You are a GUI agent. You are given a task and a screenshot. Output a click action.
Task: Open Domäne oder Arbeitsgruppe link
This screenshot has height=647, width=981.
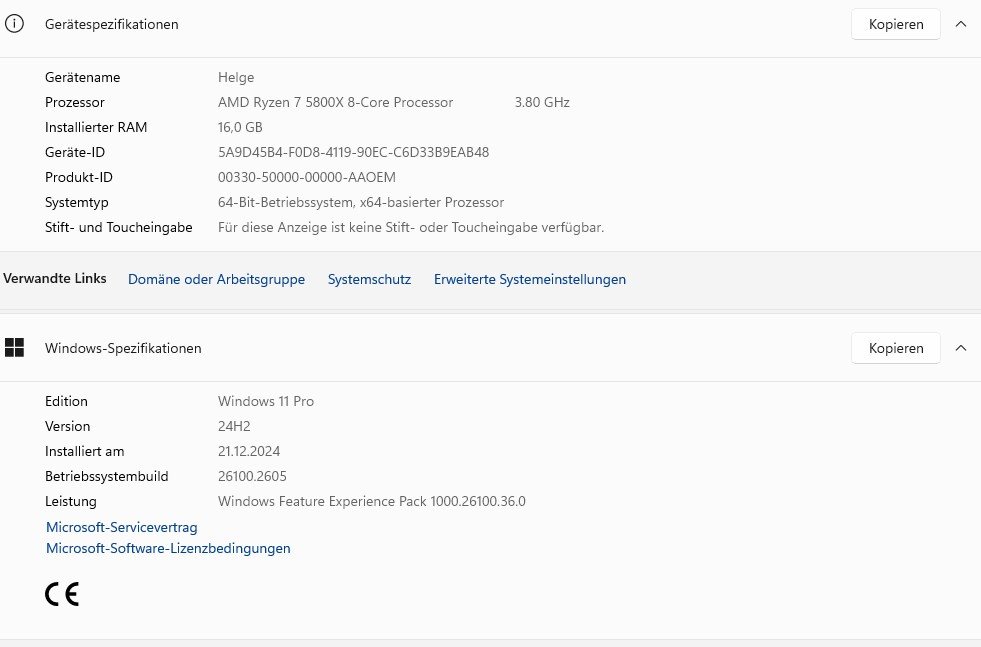pyautogui.click(x=216, y=279)
